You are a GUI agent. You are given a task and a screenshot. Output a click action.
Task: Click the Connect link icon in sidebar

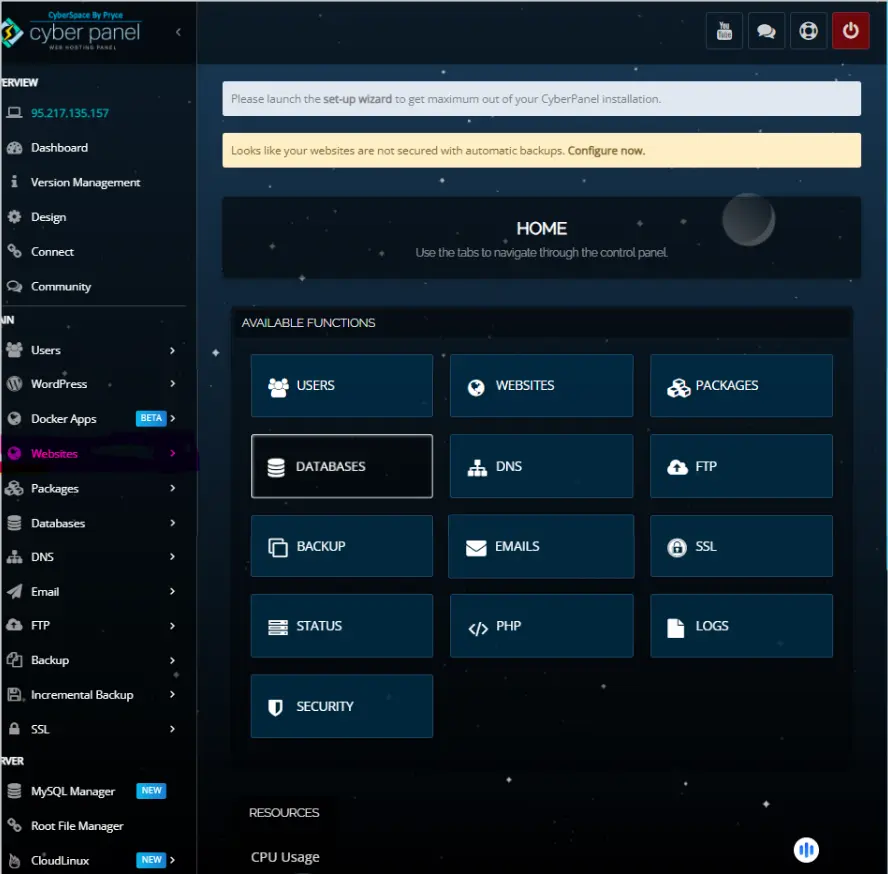[x=14, y=251]
